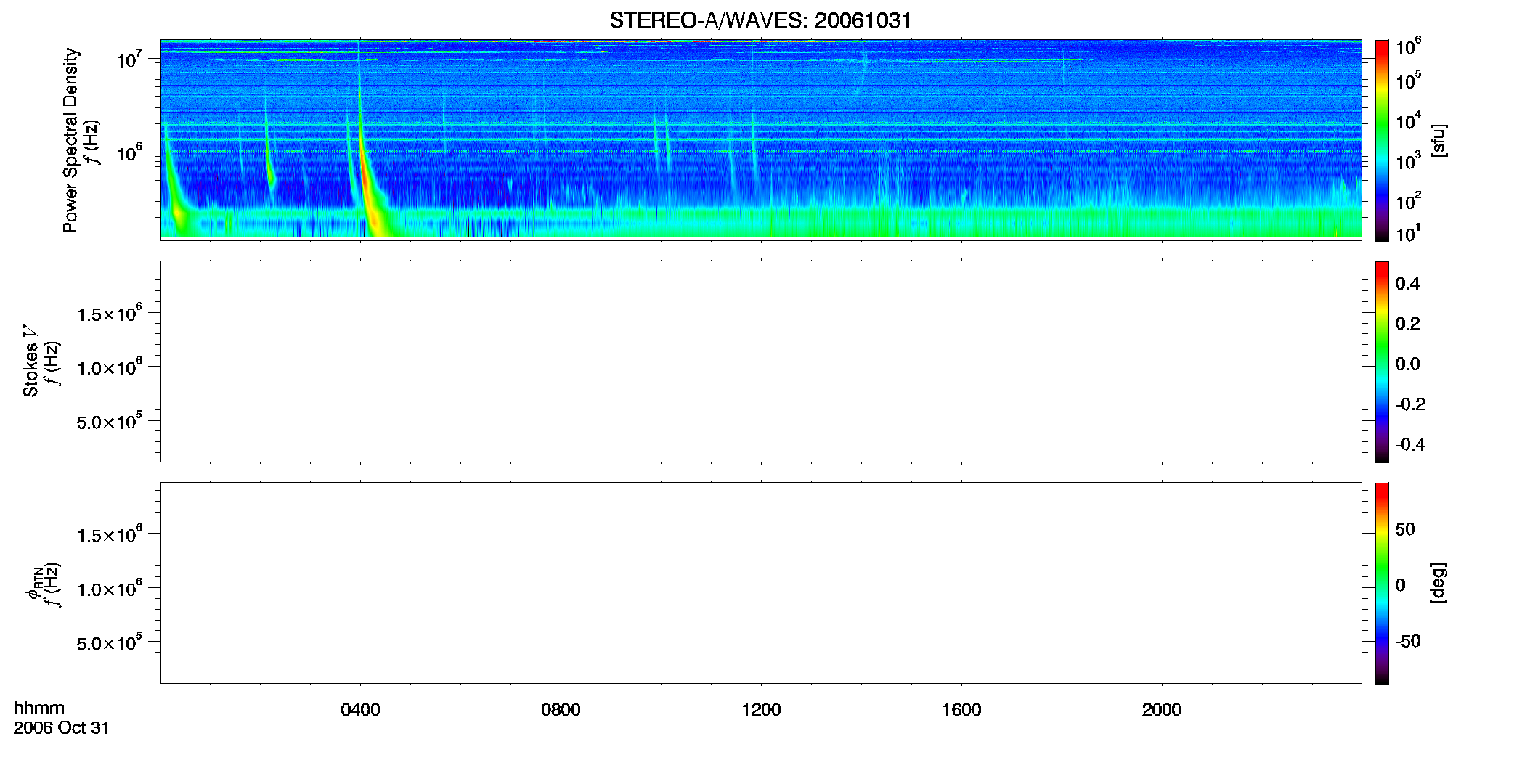Click the 2000 time axis label
The image size is (1522, 784).
click(x=1162, y=710)
